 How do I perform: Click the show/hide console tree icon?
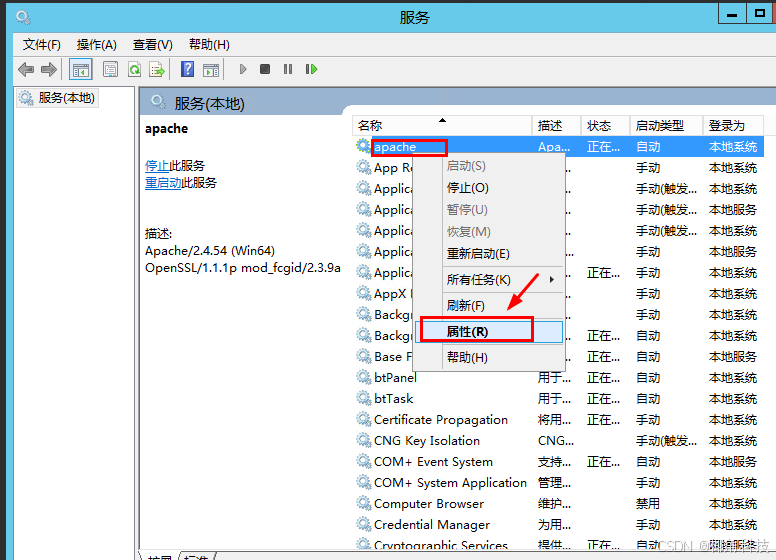point(81,69)
